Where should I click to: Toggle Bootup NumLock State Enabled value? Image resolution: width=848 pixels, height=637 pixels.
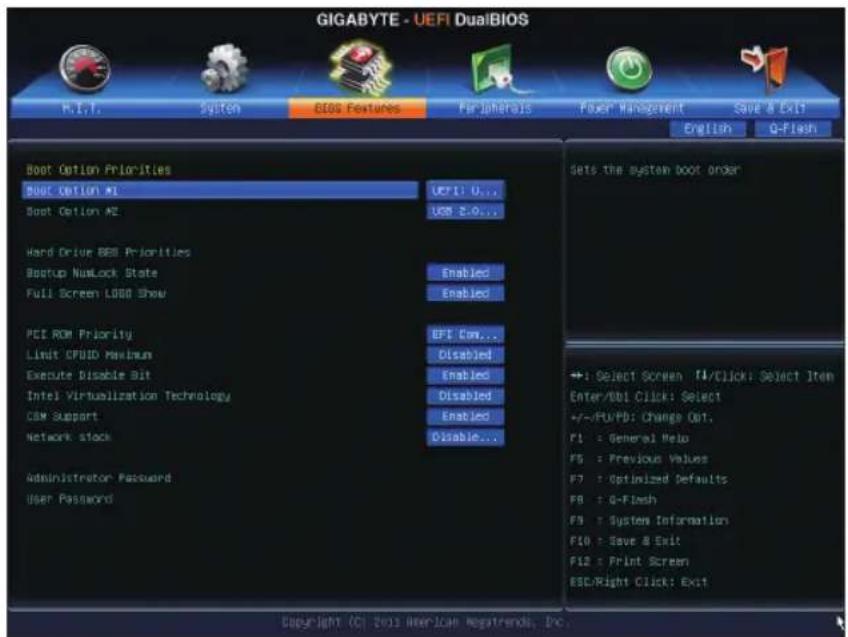465,273
